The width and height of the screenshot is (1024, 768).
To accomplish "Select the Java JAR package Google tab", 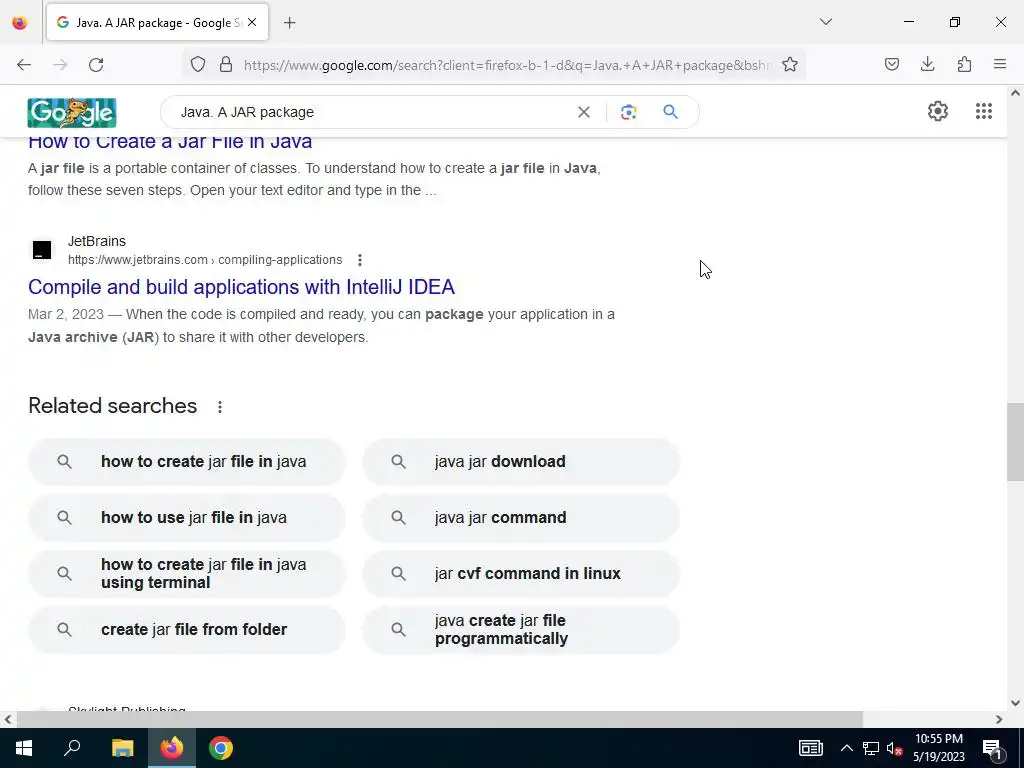I will pos(157,22).
